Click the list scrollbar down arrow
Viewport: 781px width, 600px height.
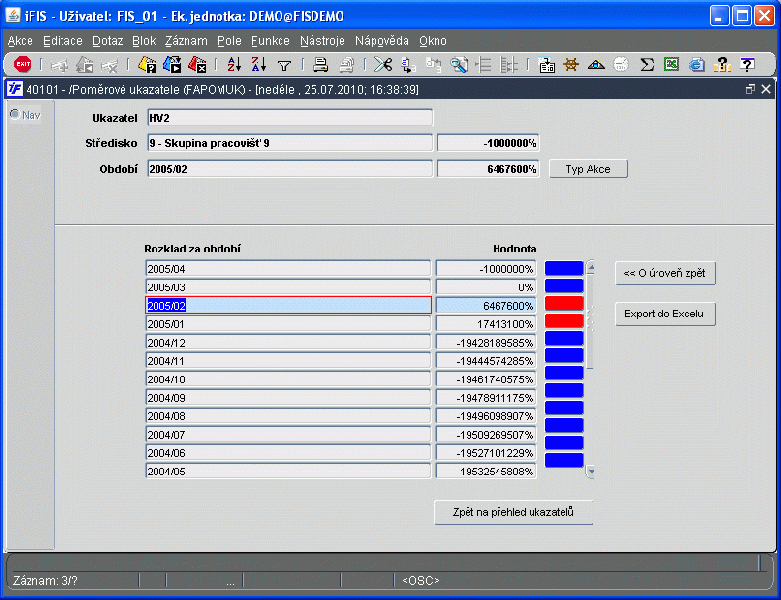tap(591, 471)
